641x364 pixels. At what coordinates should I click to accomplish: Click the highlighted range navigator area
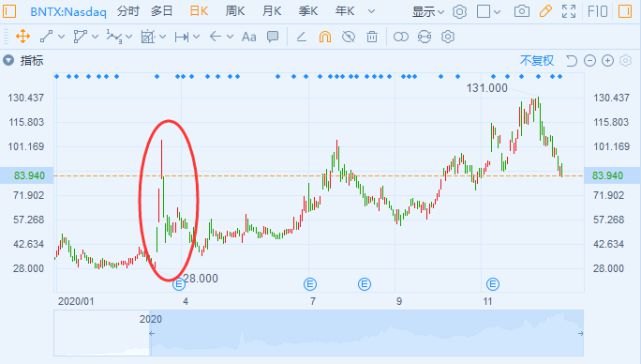(x=366, y=333)
